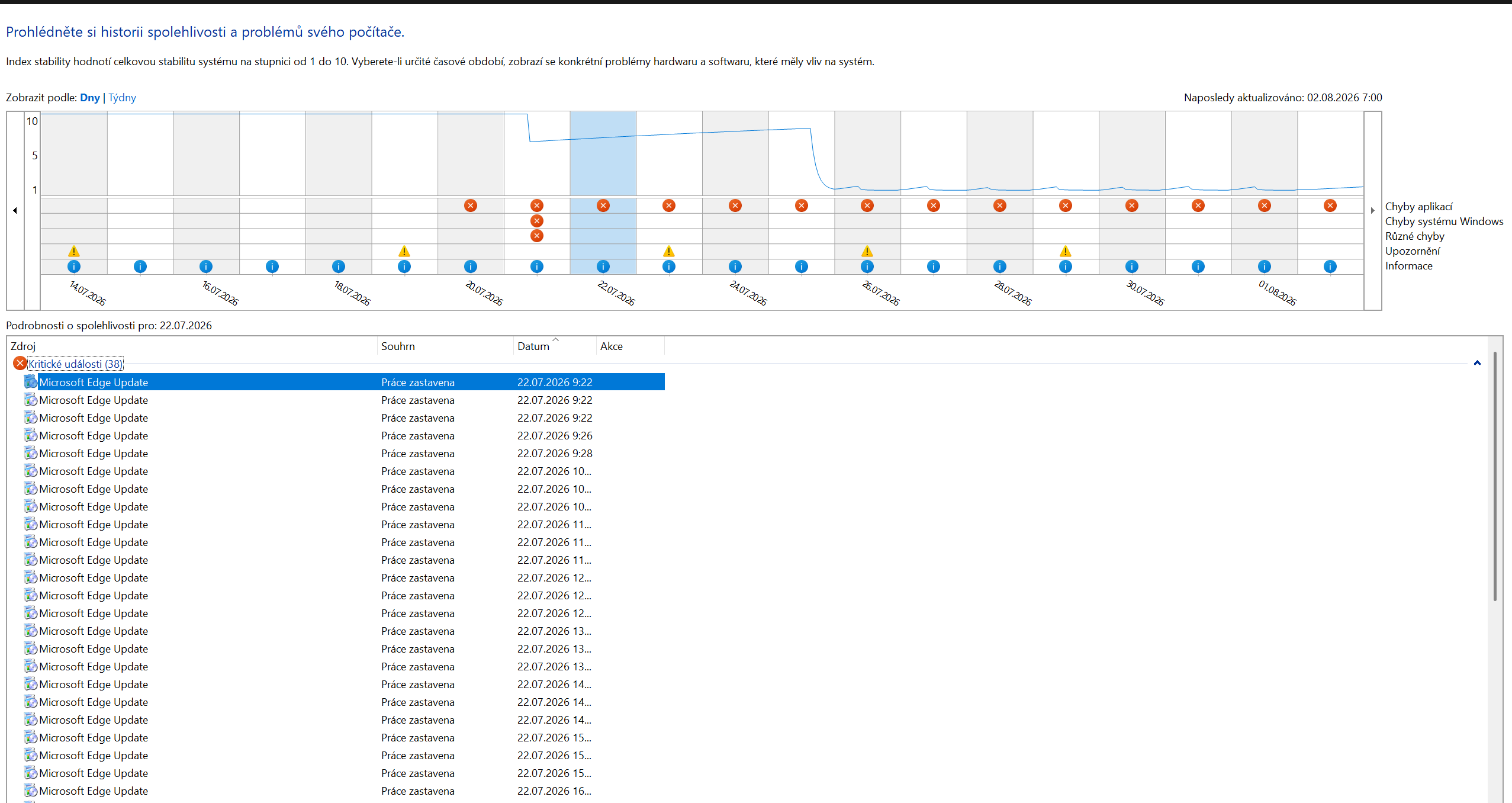The width and height of the screenshot is (1512, 803).
Task: Click the information icon for 20.07.2026
Action: (471, 266)
